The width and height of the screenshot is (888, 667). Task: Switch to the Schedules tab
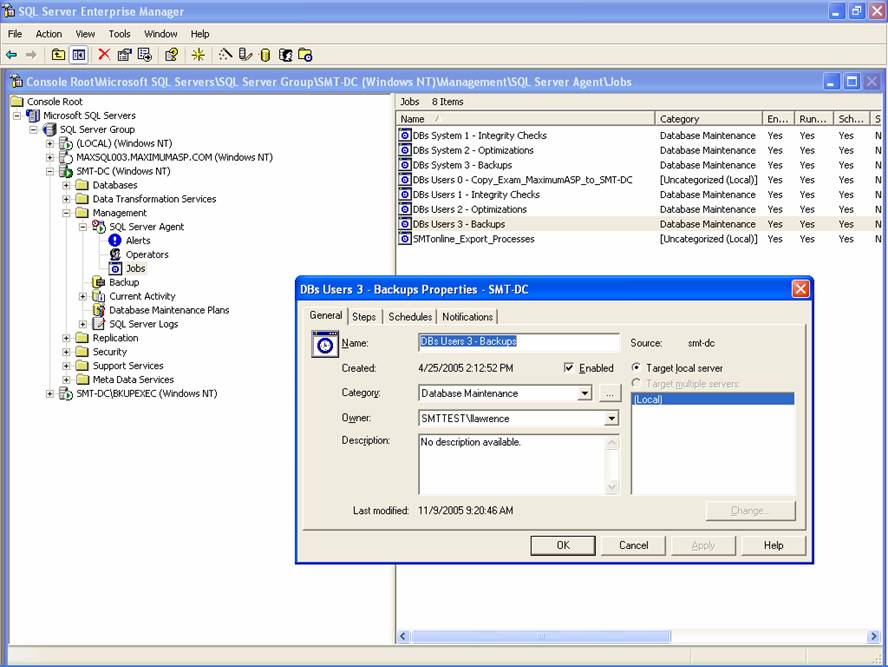(x=410, y=317)
